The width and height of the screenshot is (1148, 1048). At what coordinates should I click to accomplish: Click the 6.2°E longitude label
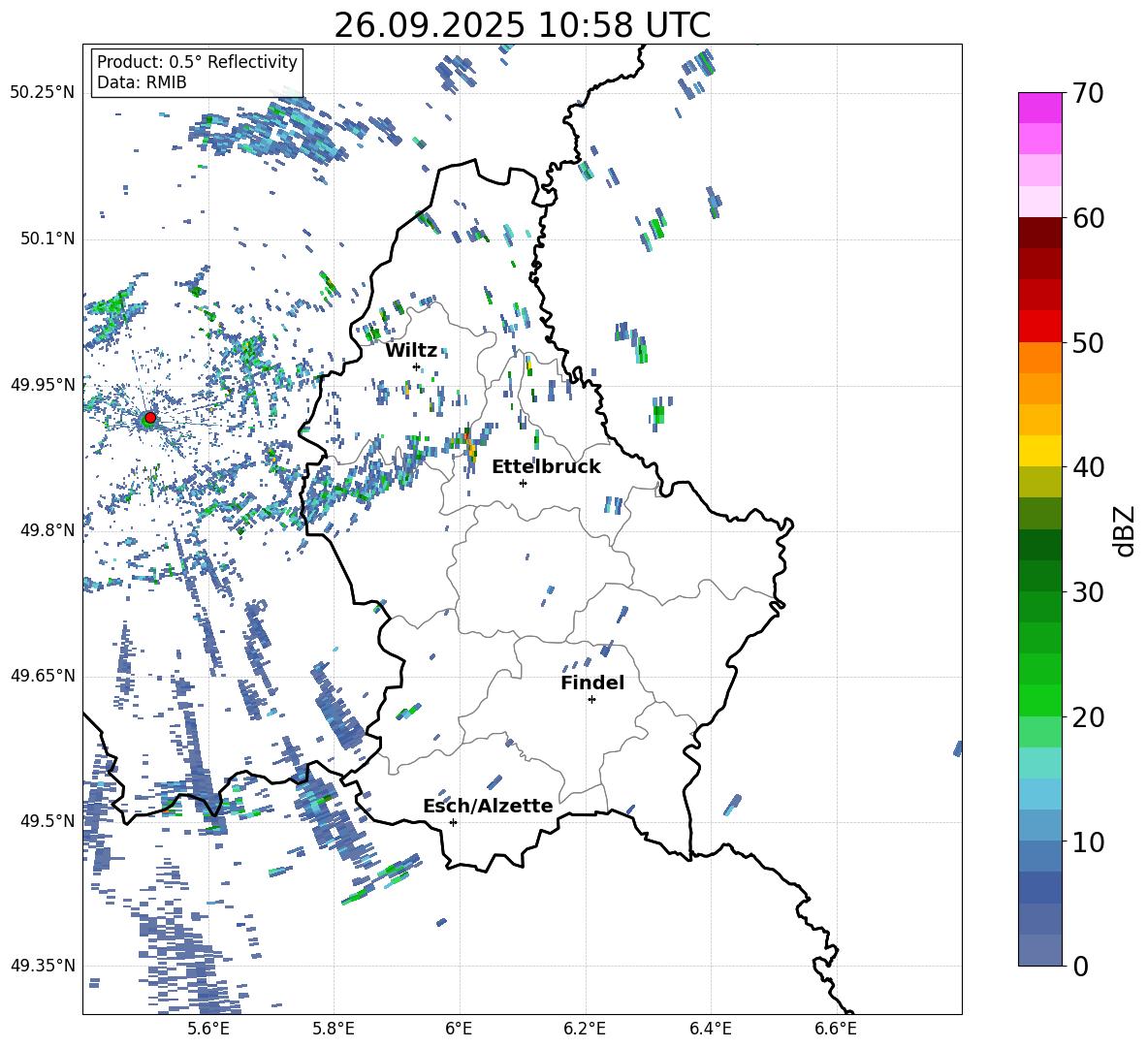click(x=585, y=1029)
